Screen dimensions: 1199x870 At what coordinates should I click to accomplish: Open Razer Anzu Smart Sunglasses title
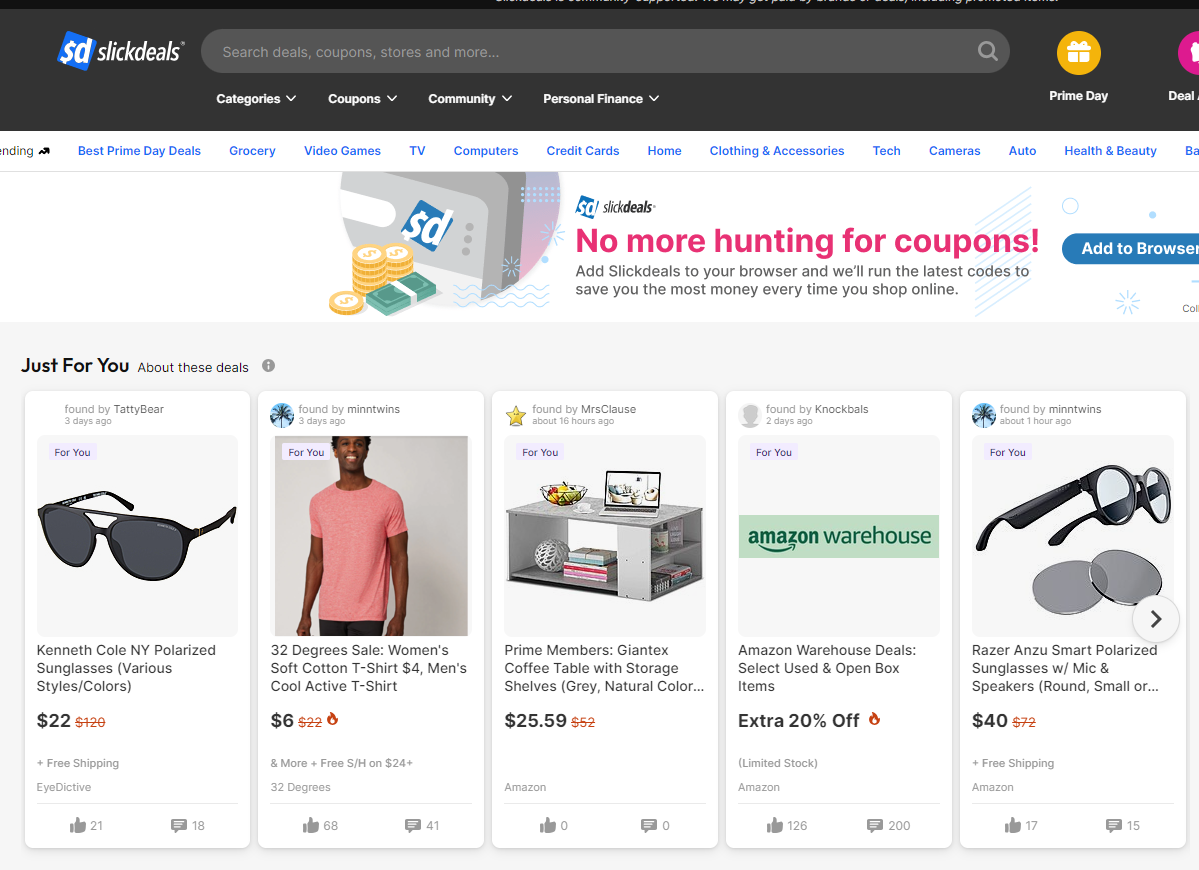(x=1065, y=667)
